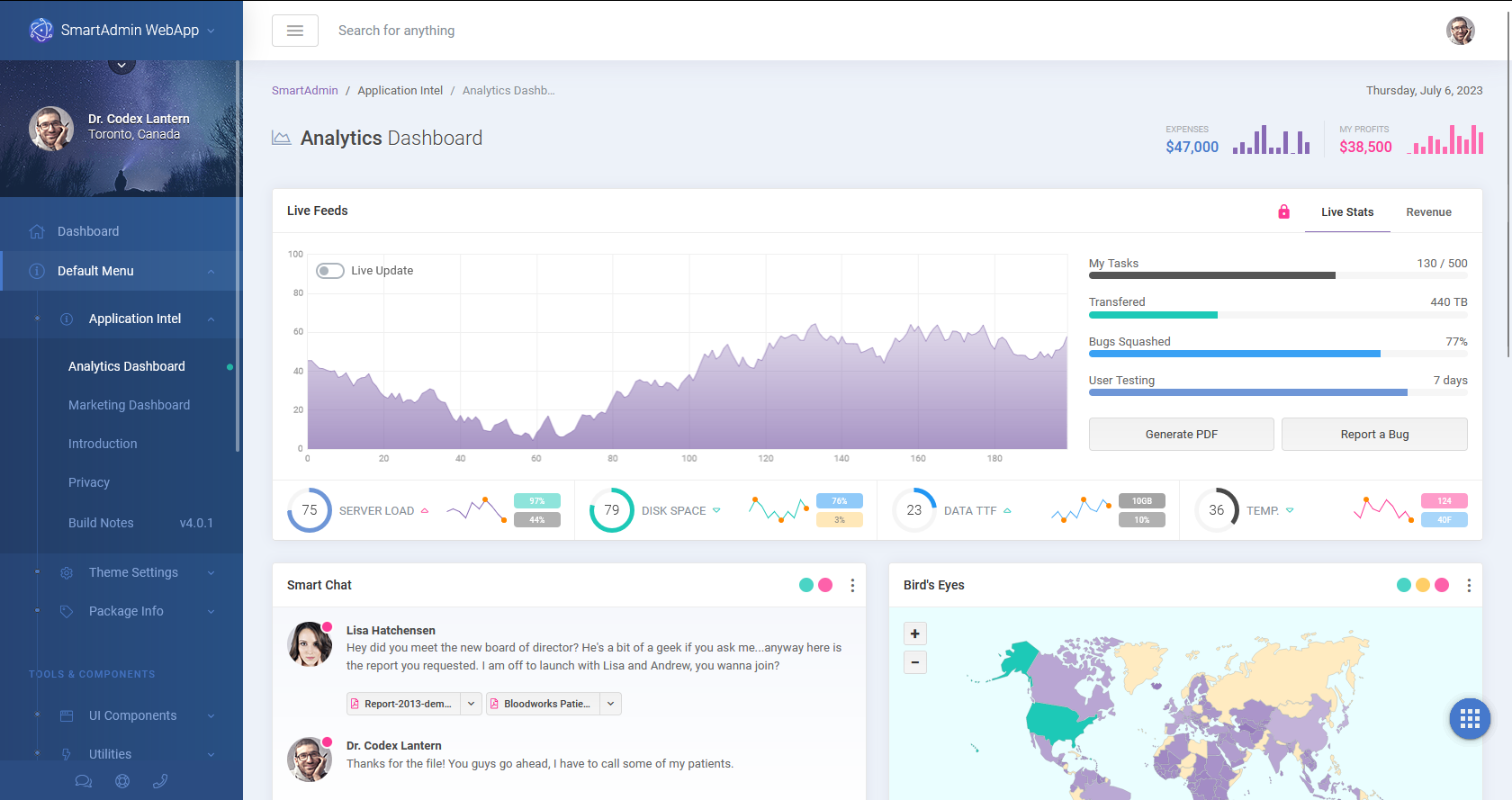Click the Bugs Squashed progress bar
This screenshot has width=1512, height=800.
coord(1278,354)
